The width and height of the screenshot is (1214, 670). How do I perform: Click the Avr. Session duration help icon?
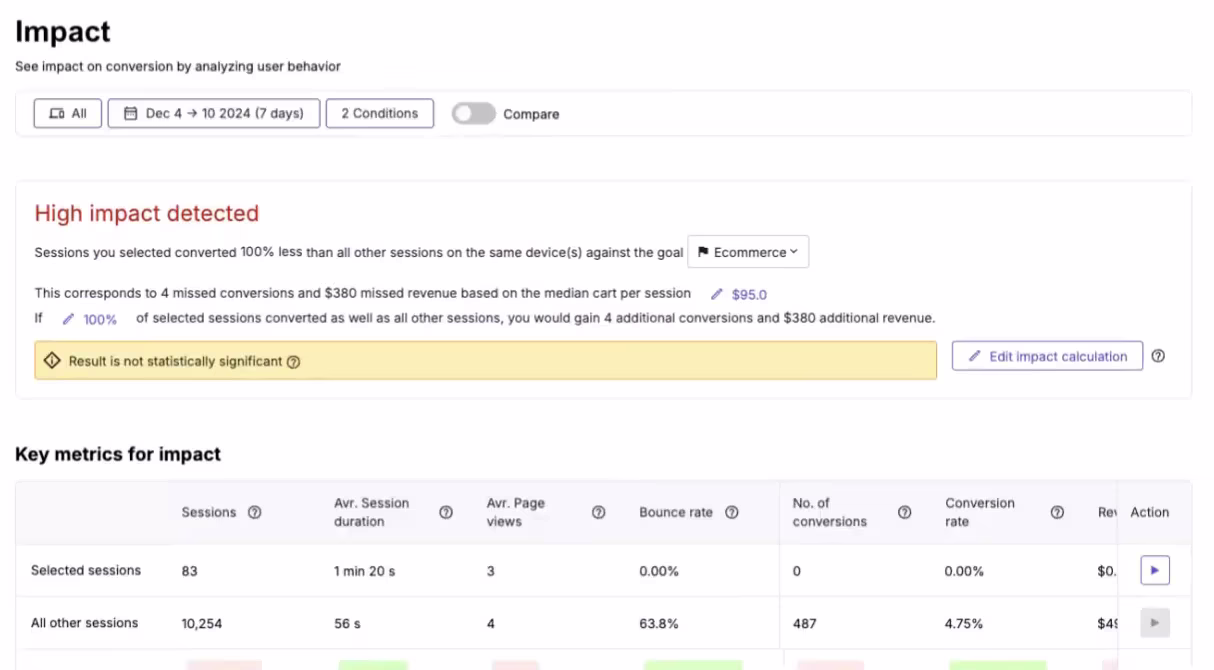pos(446,512)
